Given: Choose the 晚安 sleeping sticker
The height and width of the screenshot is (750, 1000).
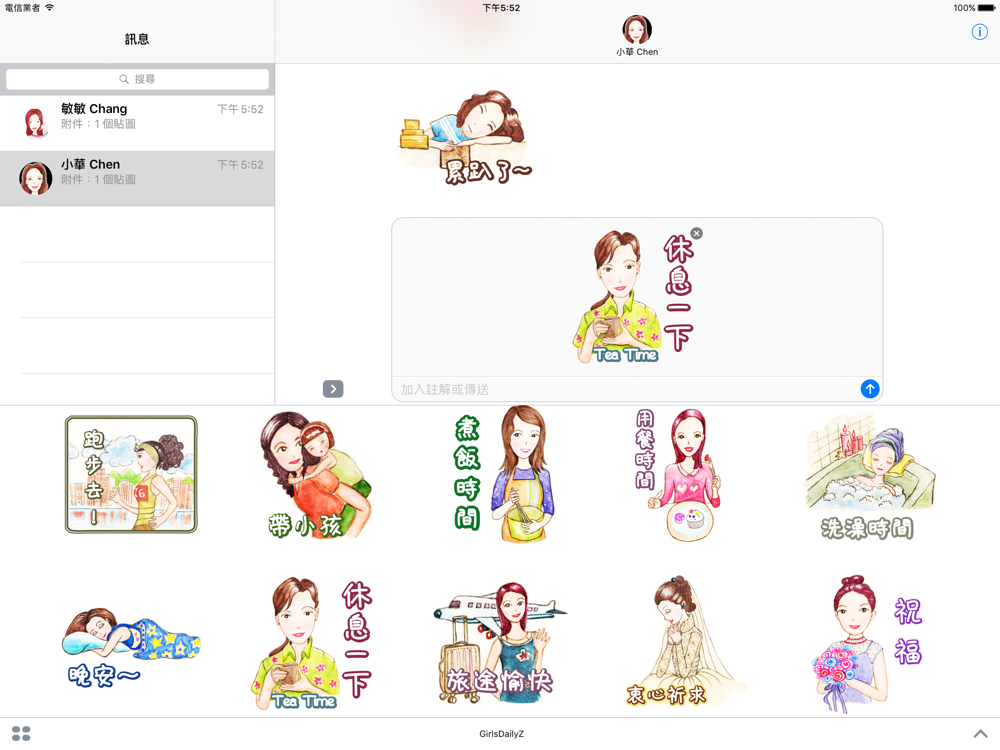Looking at the screenshot, I should coord(130,645).
